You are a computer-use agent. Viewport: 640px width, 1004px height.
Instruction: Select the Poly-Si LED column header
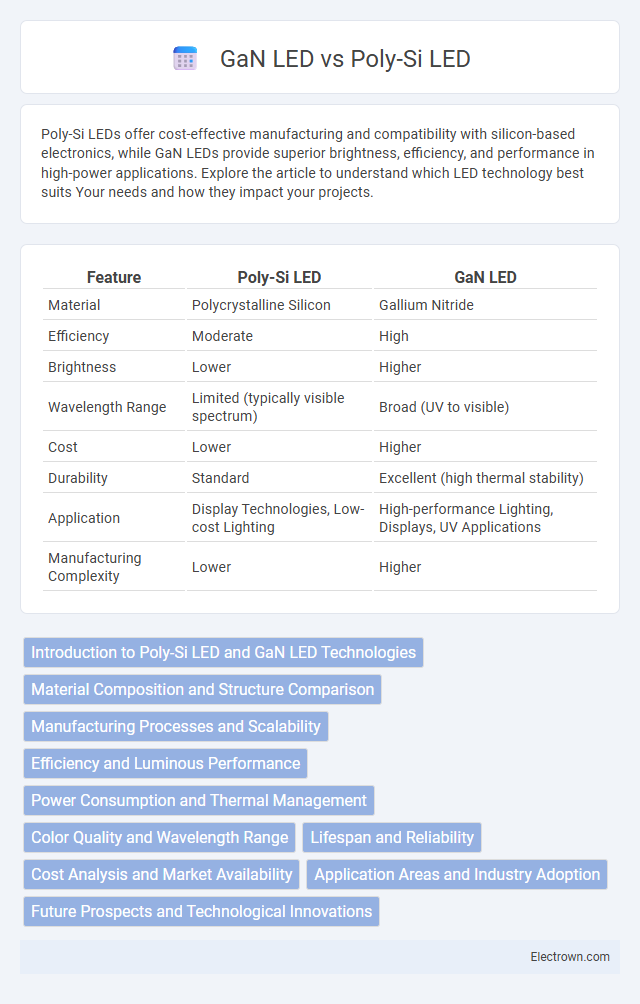pos(279,277)
